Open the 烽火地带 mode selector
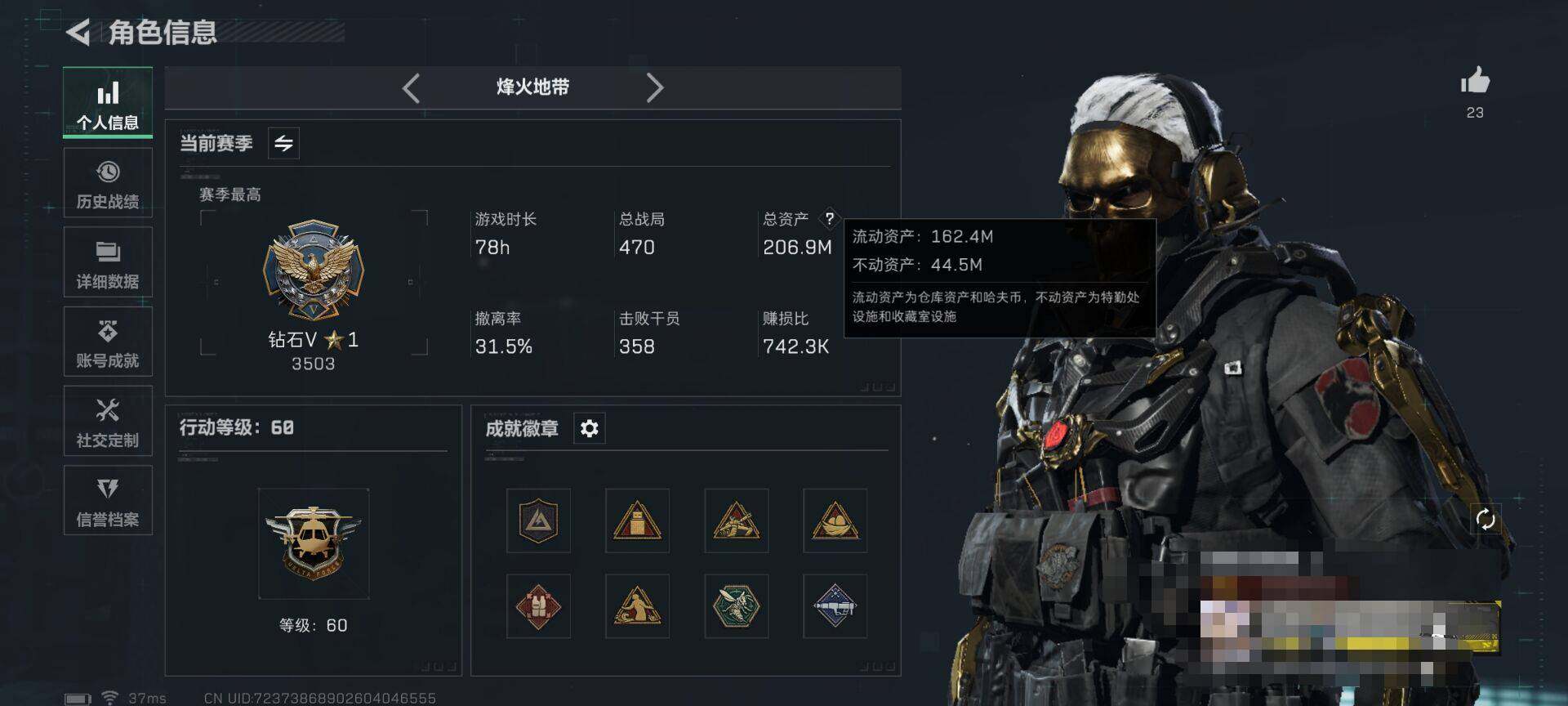The width and height of the screenshot is (1568, 706). point(532,87)
